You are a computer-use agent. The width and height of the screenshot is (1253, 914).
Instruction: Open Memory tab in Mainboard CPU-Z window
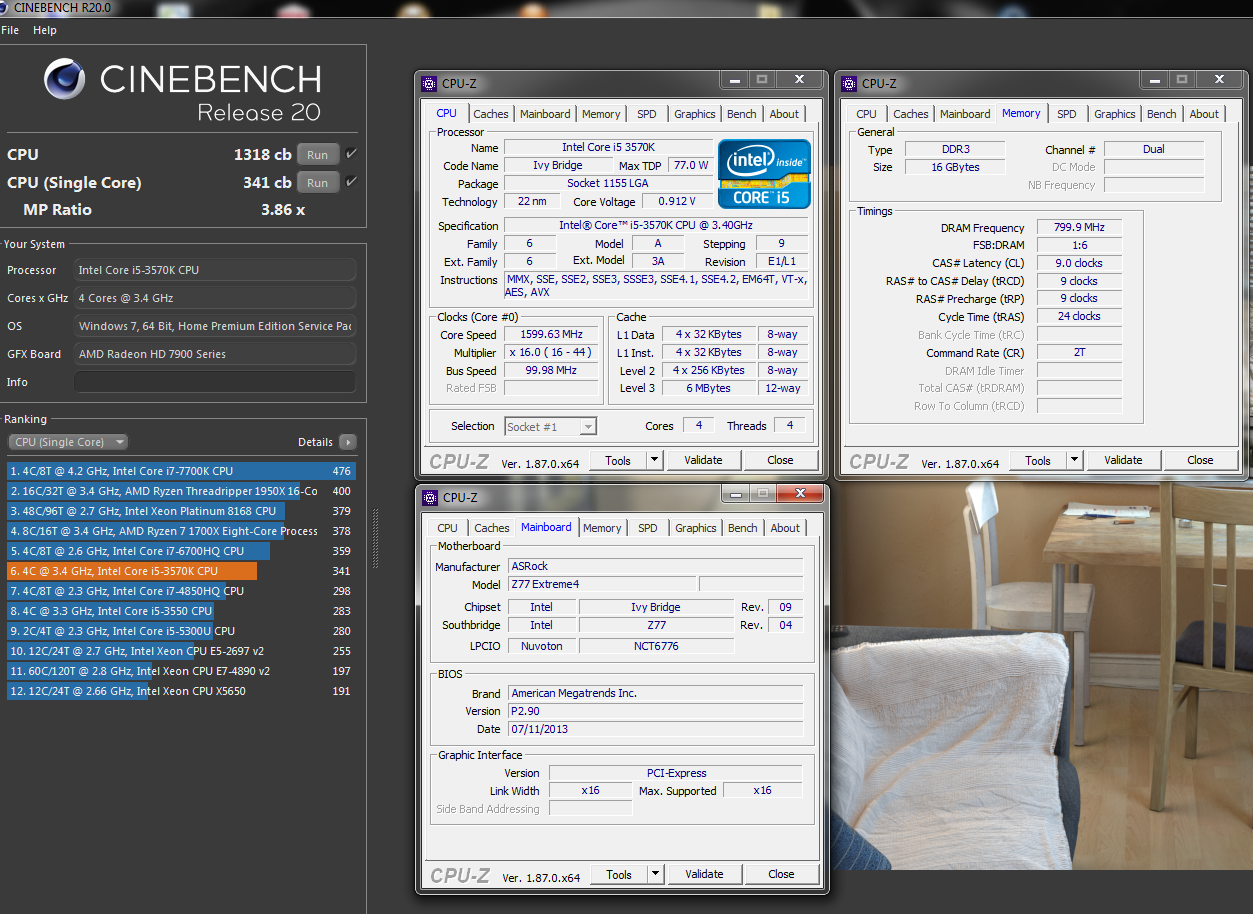coord(602,528)
